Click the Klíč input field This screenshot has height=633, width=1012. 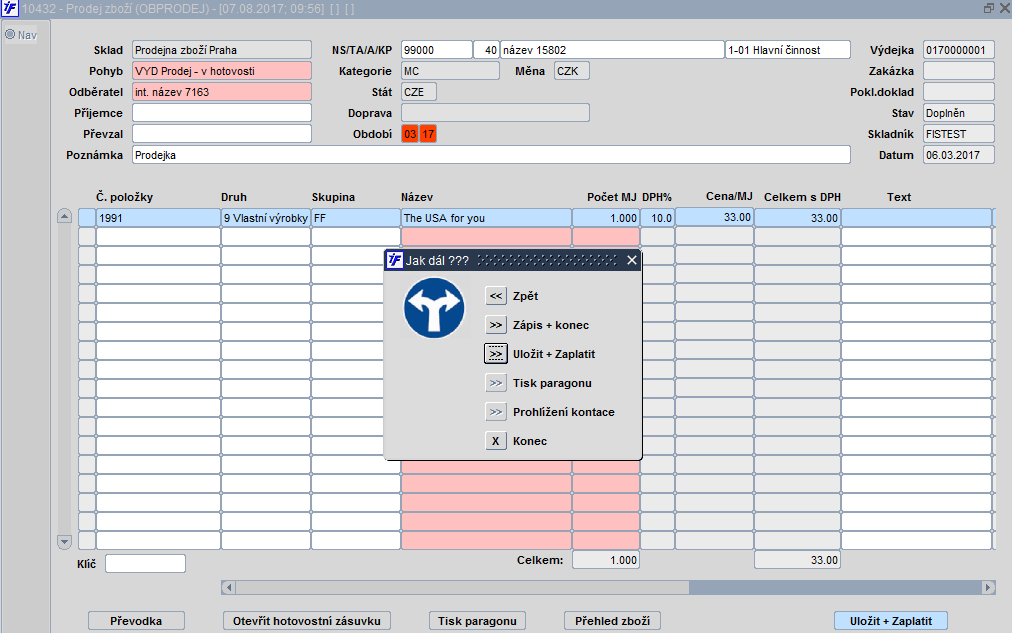(x=145, y=563)
